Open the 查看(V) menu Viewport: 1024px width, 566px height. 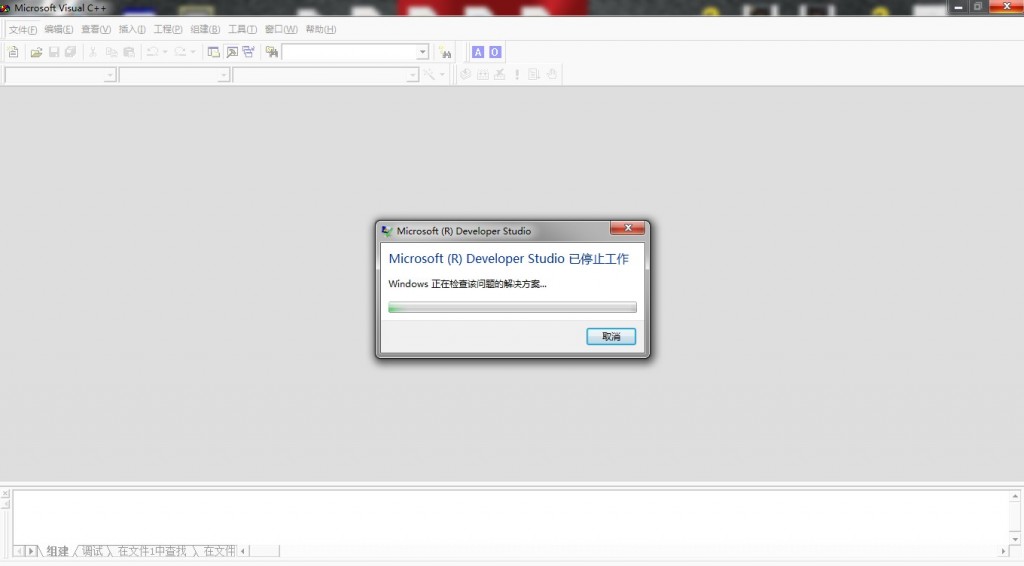coord(96,29)
